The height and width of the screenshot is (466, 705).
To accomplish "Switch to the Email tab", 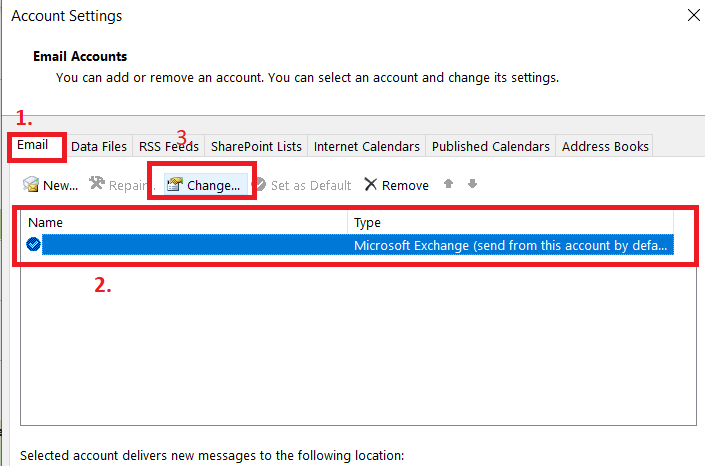I will 33,146.
